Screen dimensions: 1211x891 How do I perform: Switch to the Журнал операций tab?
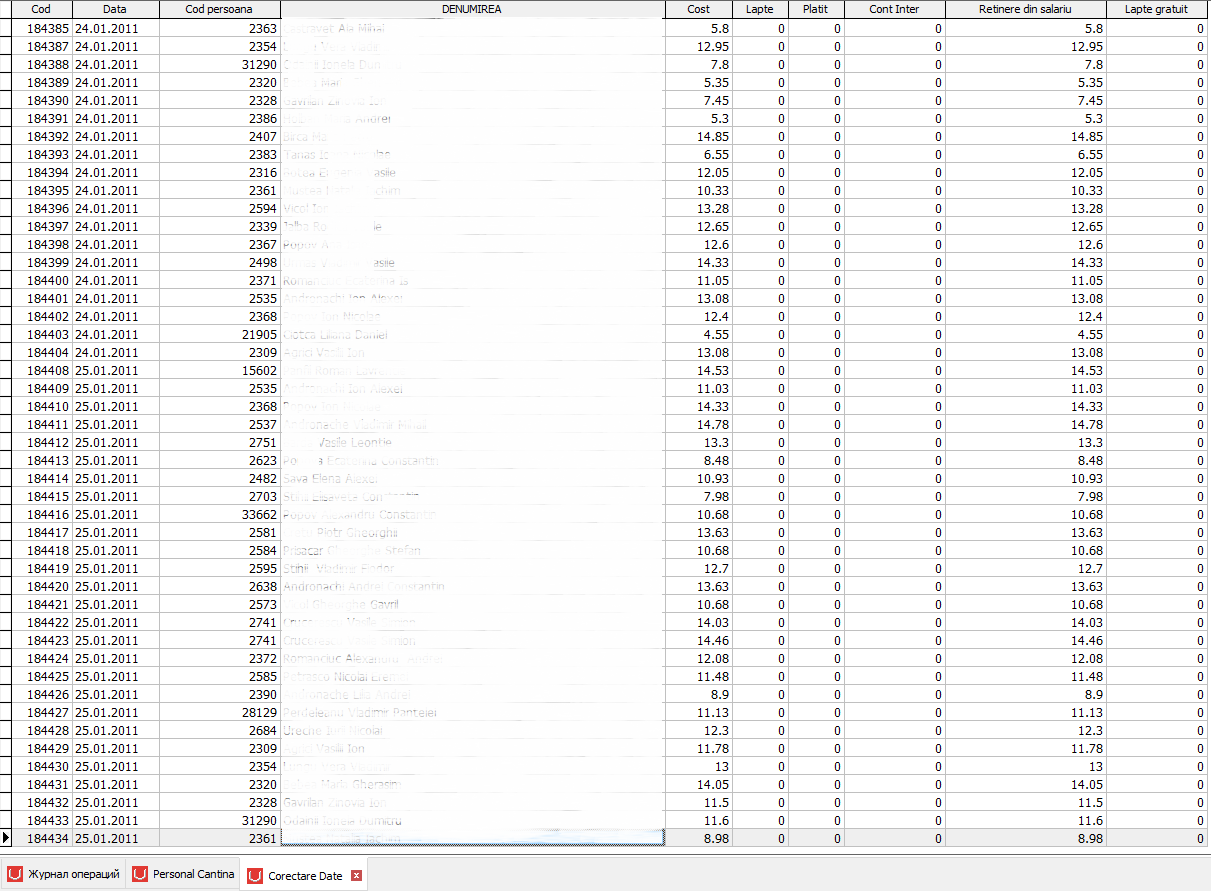point(64,875)
